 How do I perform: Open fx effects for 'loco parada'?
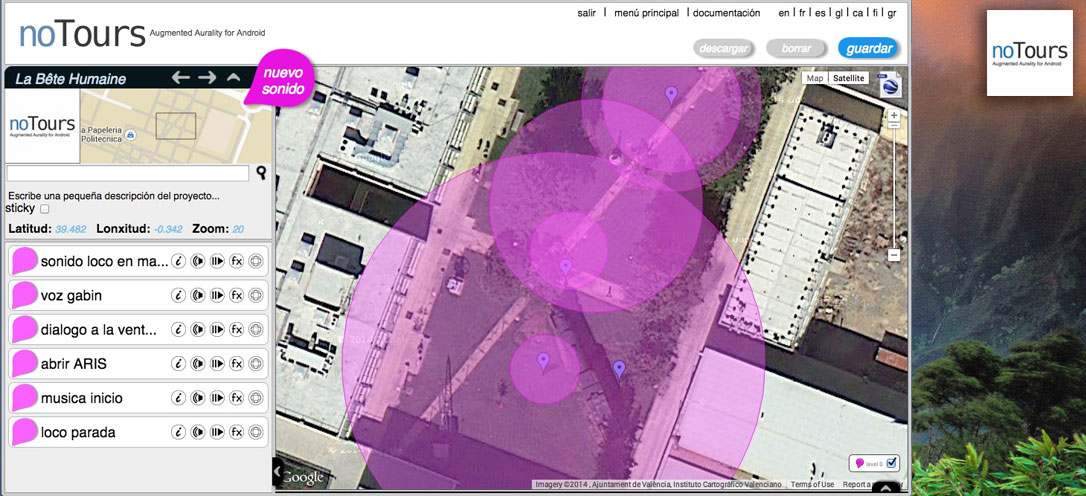237,432
